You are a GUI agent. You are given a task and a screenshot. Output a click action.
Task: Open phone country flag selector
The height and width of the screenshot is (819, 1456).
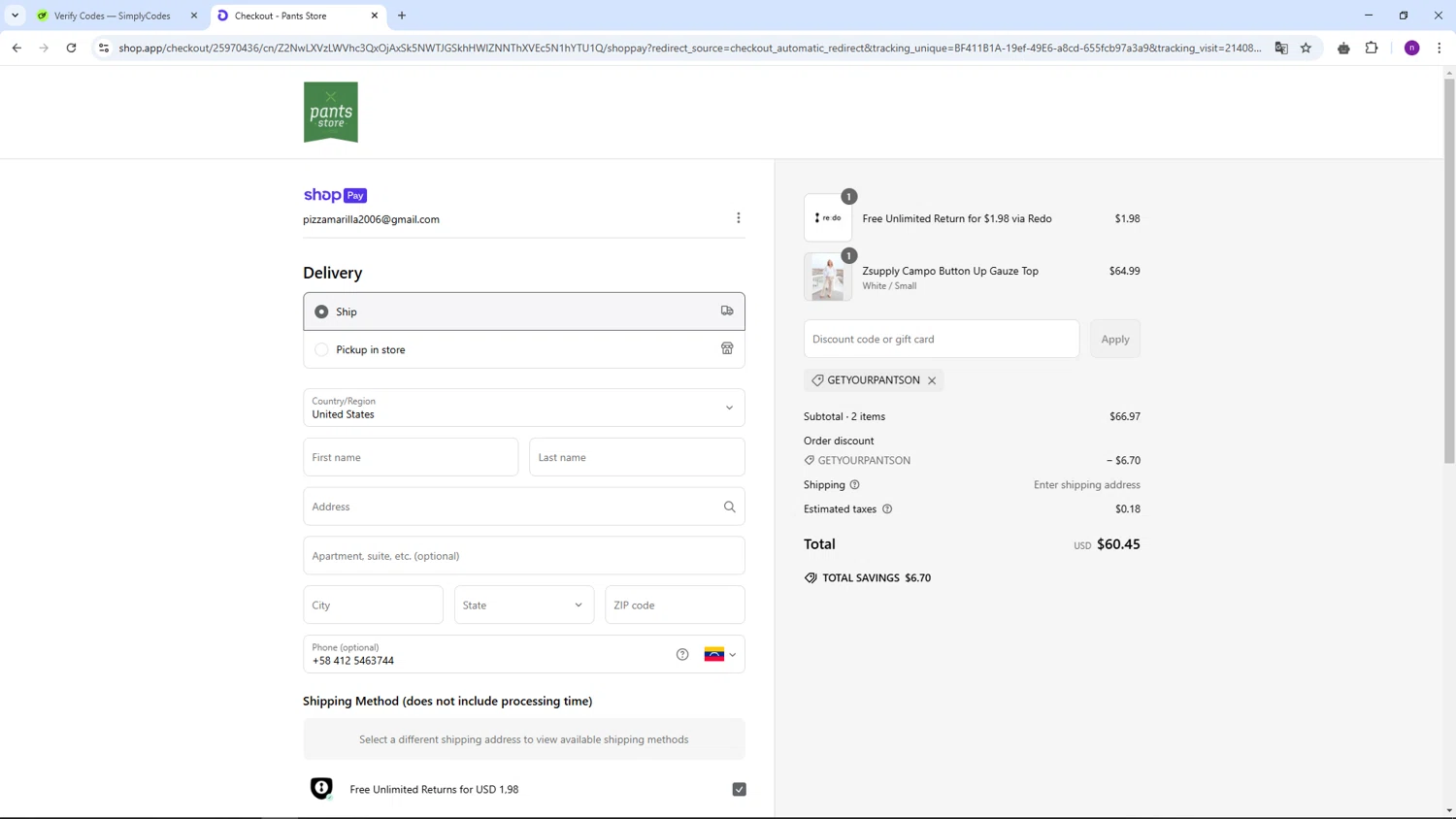pos(720,655)
